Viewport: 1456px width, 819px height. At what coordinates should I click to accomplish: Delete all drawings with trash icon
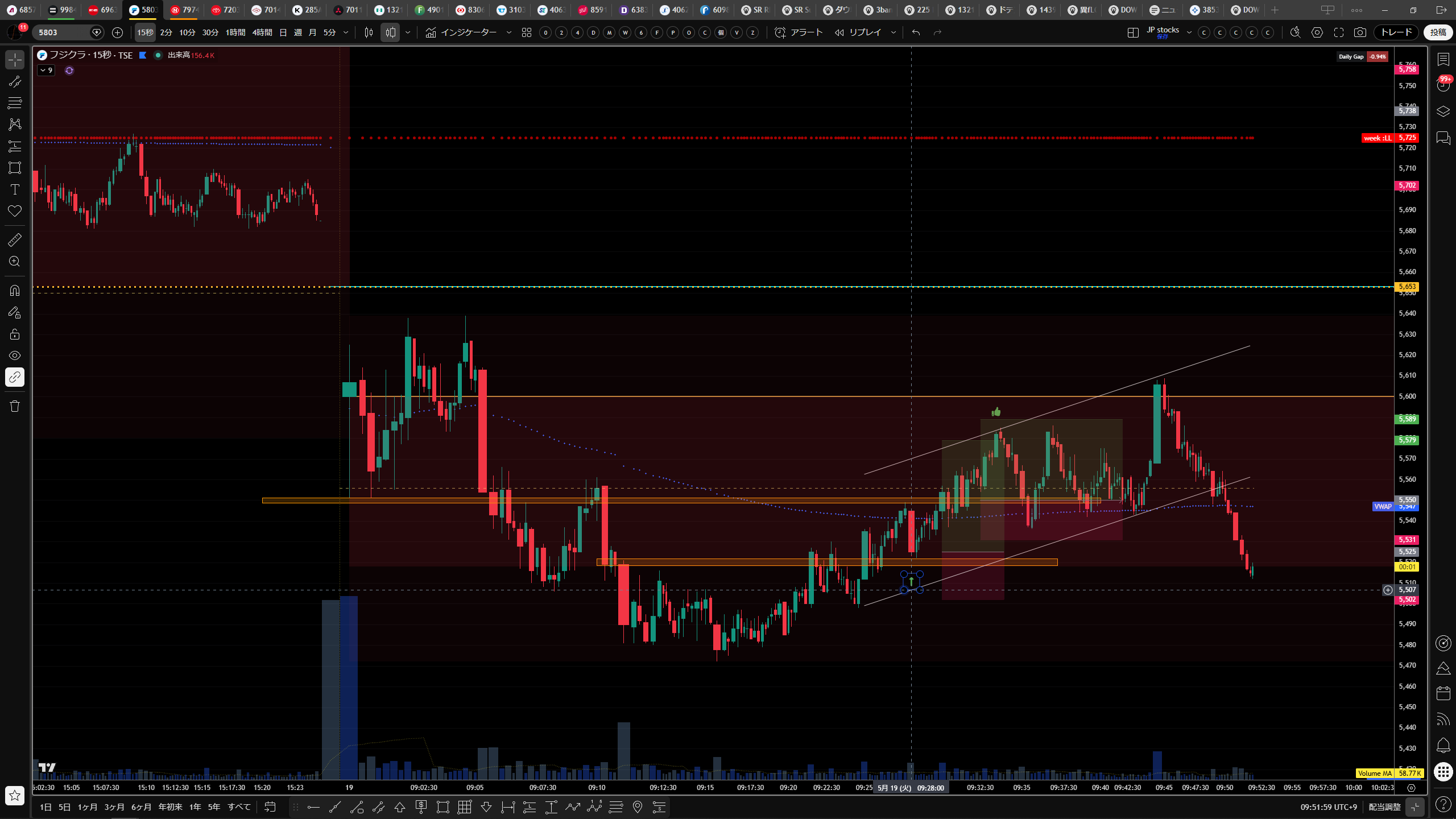click(15, 406)
